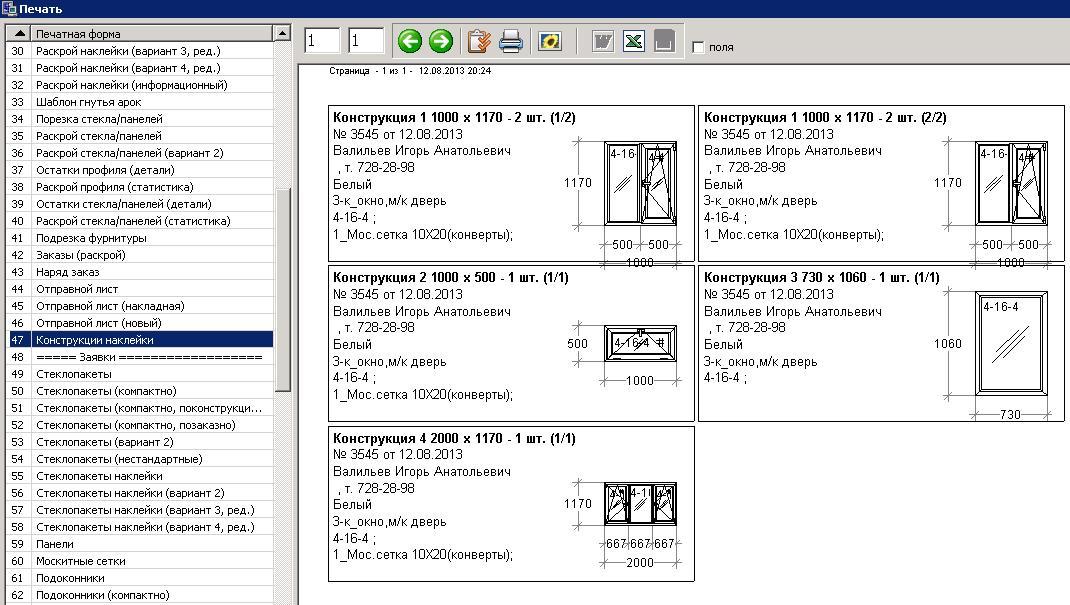This screenshot has width=1070, height=605.
Task: Click window drawing of Конструкция 1 (1/2)
Action: (640, 183)
